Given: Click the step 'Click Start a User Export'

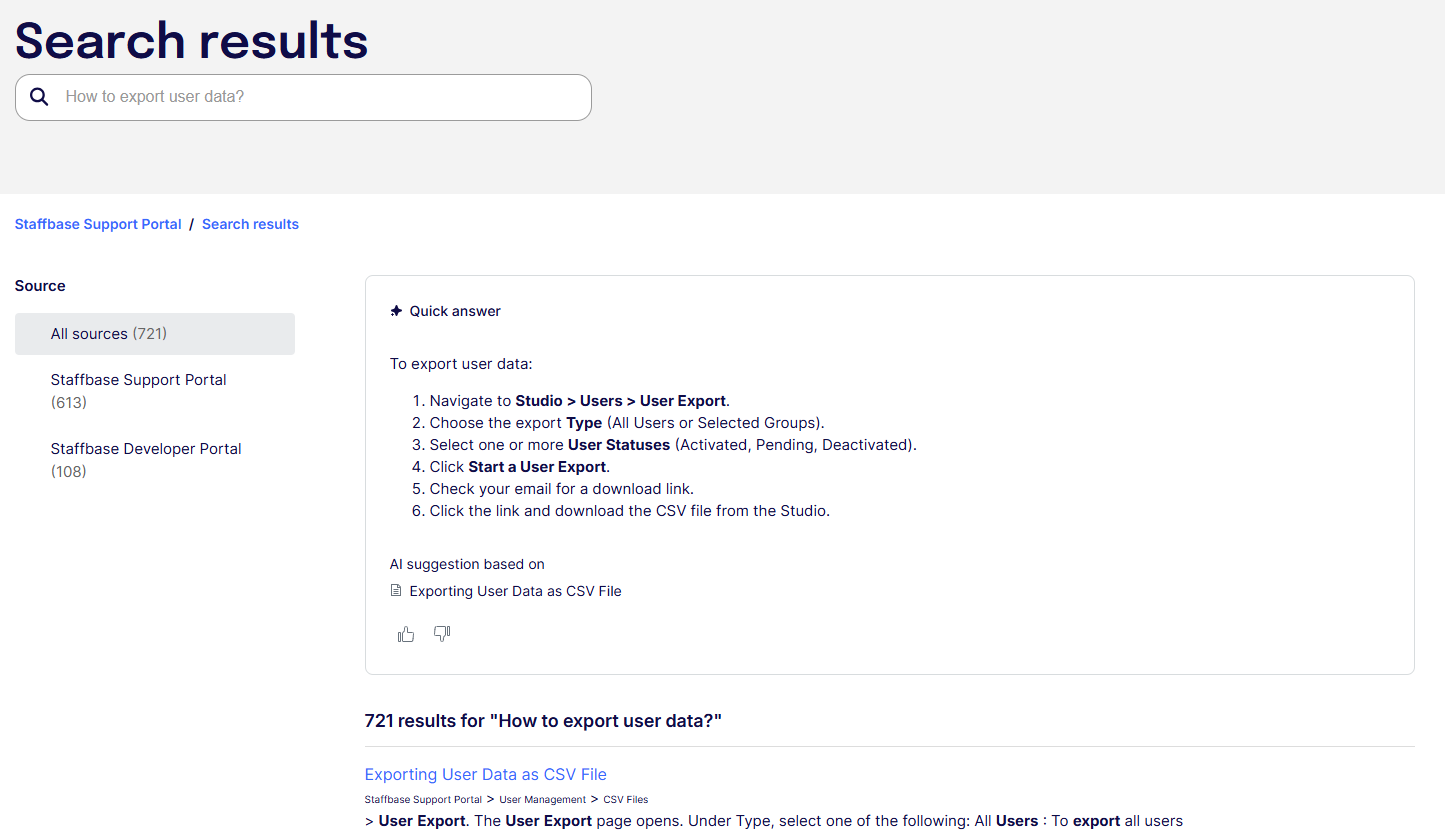Looking at the screenshot, I should (x=520, y=467).
